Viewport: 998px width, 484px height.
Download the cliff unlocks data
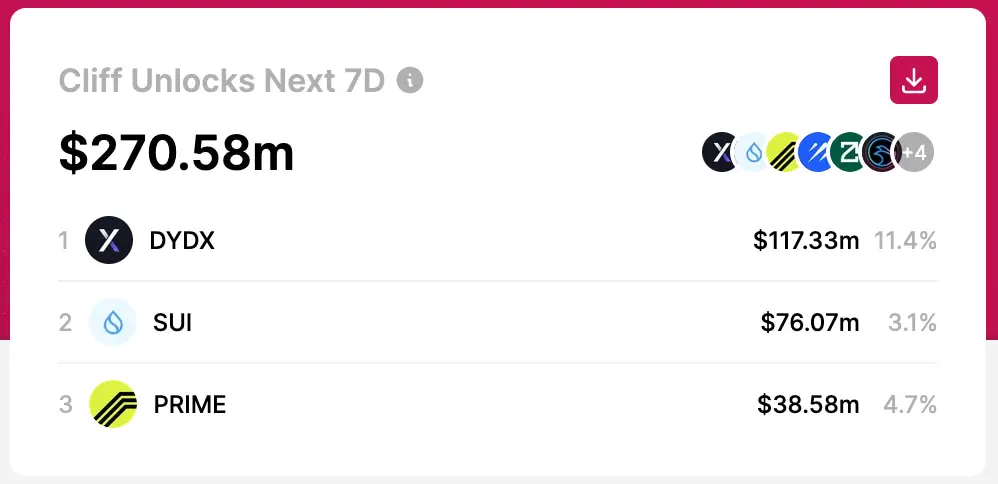[x=913, y=80]
